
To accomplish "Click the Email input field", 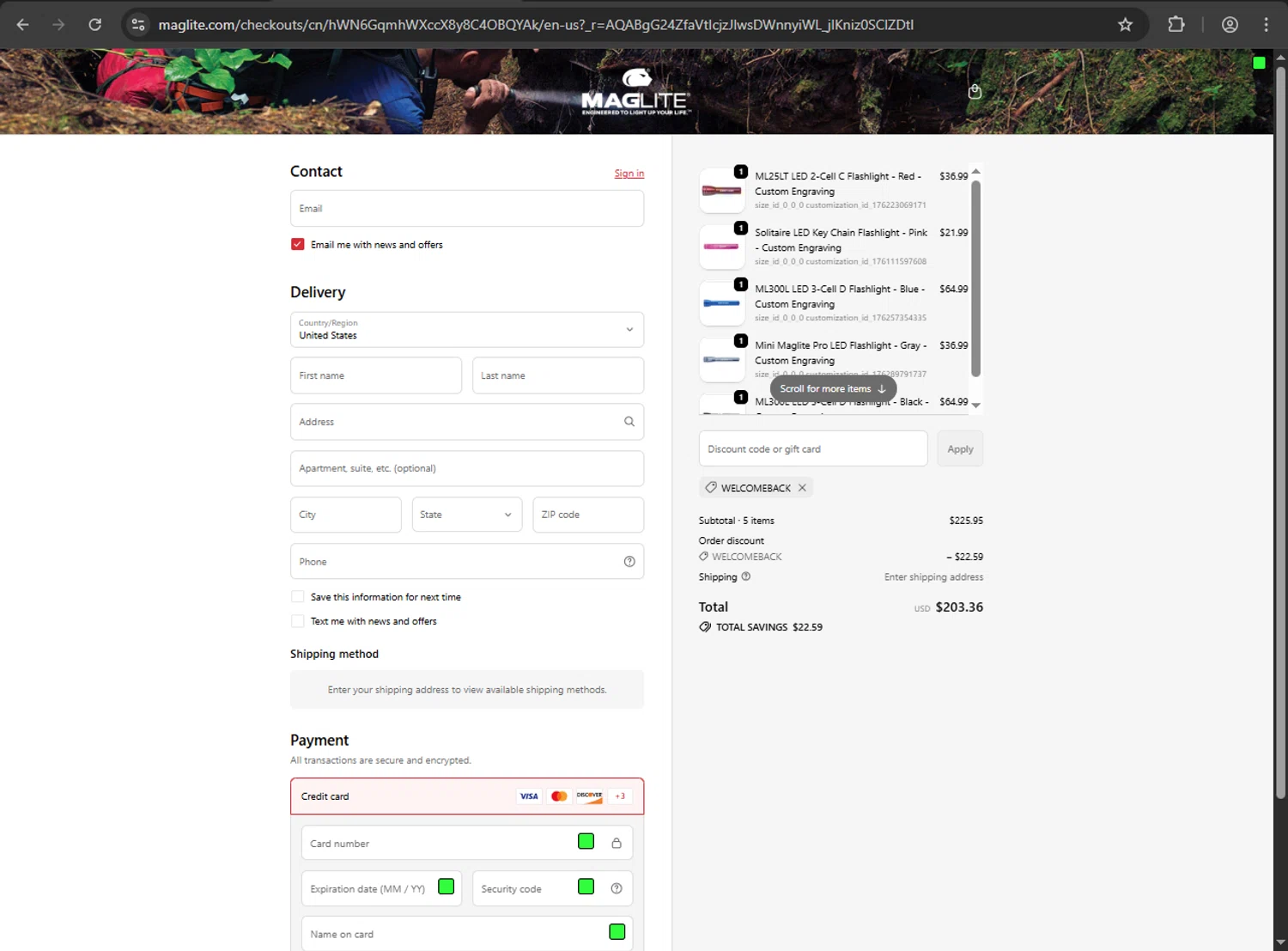I will [467, 209].
